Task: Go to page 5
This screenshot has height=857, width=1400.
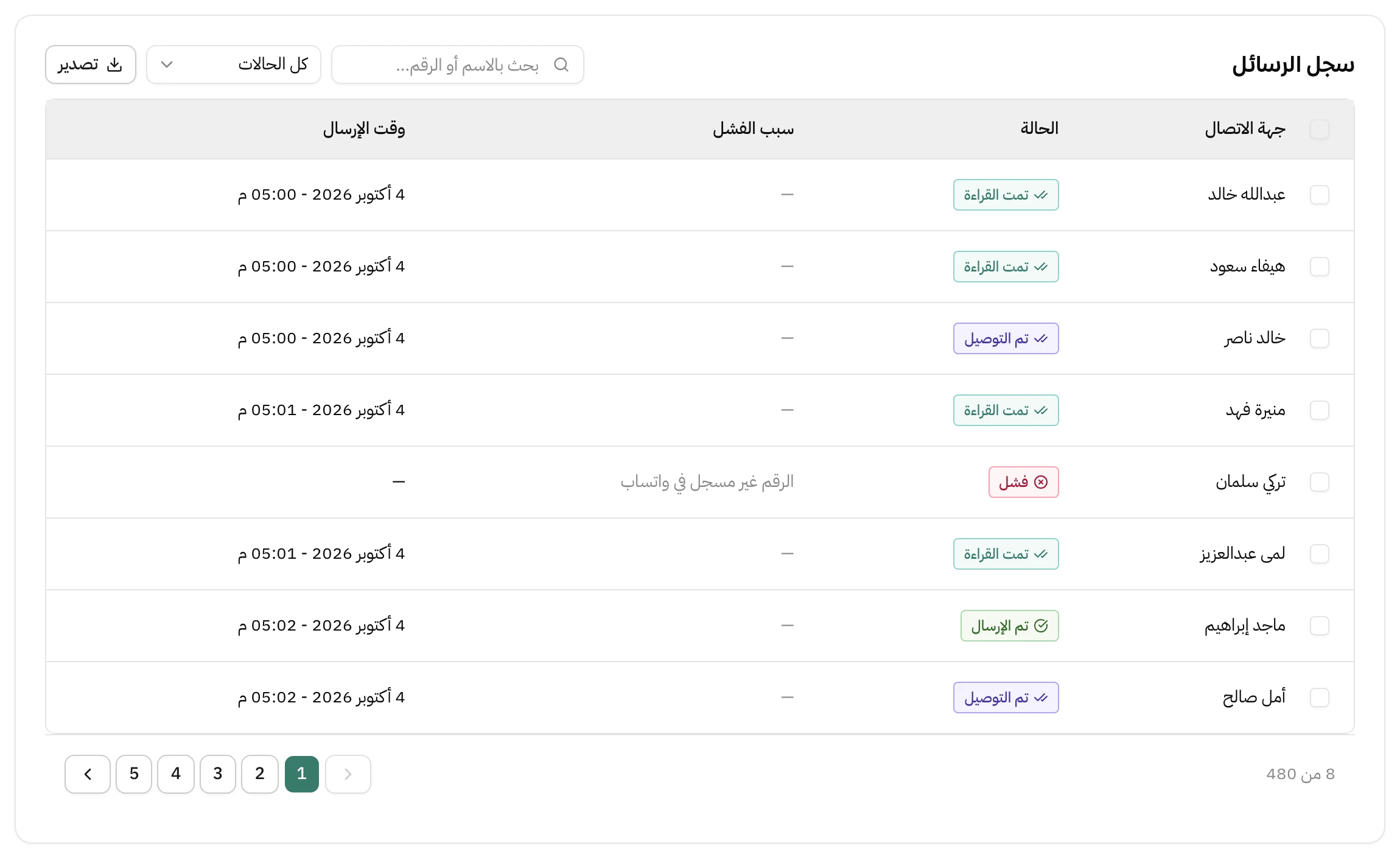Action: point(134,774)
